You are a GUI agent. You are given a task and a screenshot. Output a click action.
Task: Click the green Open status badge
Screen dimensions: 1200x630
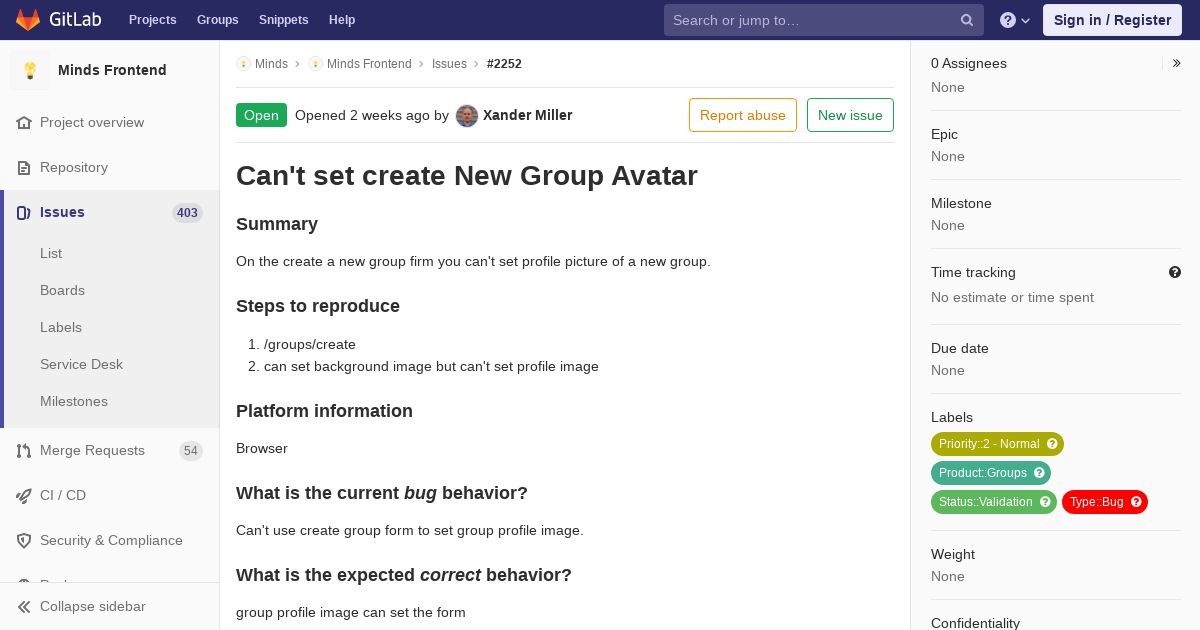[261, 115]
